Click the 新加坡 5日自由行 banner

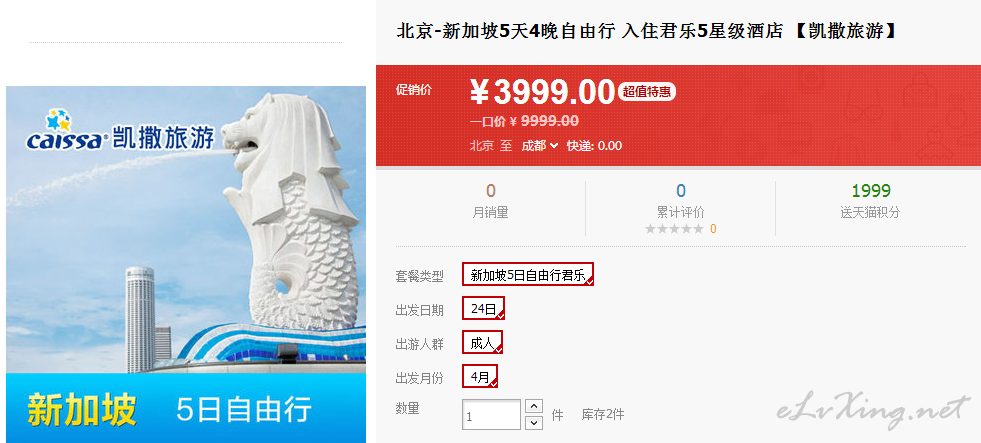point(186,408)
